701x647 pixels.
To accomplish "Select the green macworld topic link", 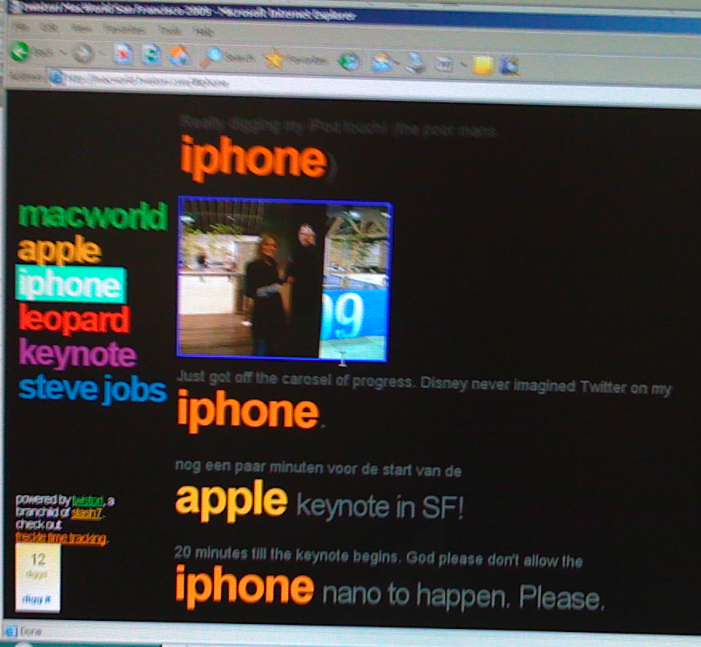I will [93, 216].
